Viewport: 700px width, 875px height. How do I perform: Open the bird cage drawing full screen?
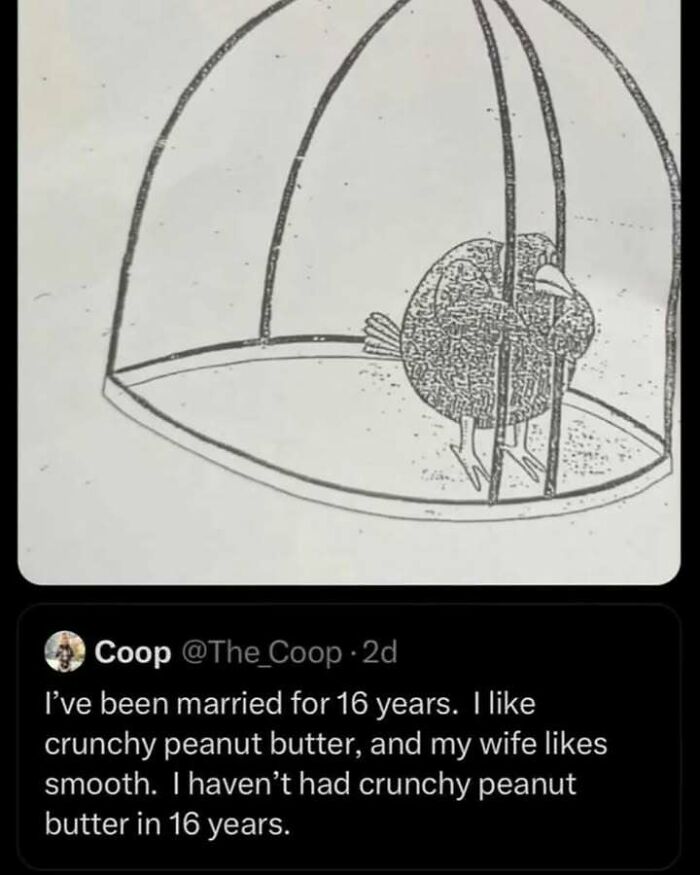(350, 290)
